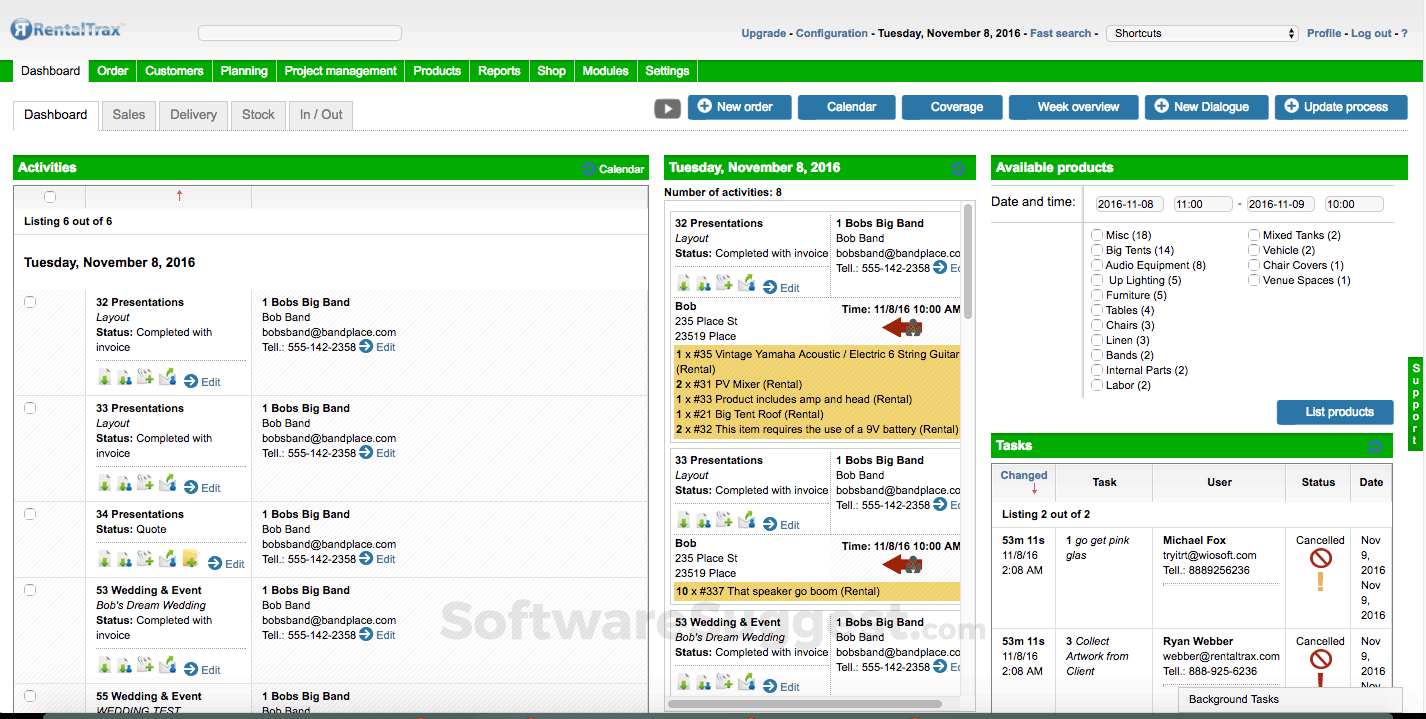Open the Shortcuts dropdown

(x=1200, y=33)
